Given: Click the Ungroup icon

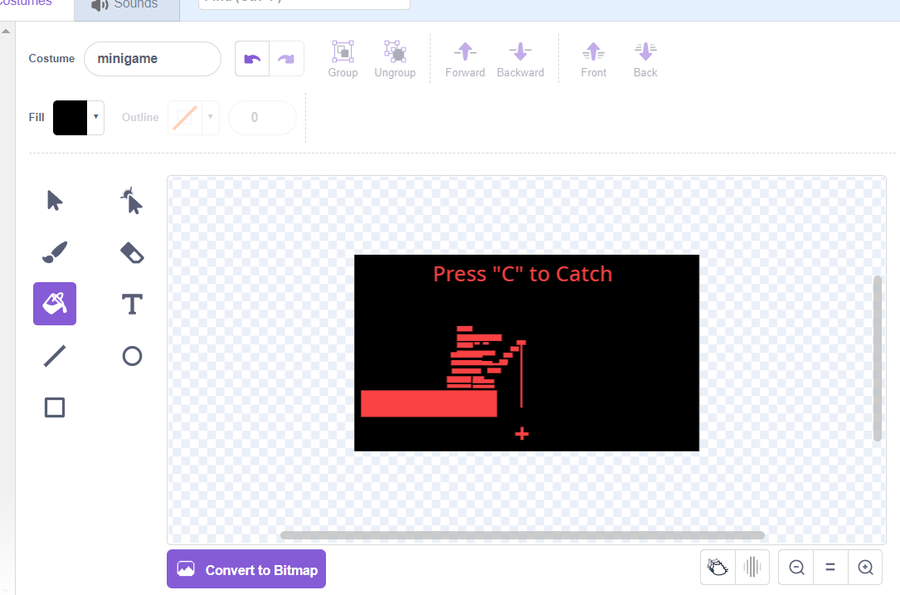Looking at the screenshot, I should click(395, 59).
